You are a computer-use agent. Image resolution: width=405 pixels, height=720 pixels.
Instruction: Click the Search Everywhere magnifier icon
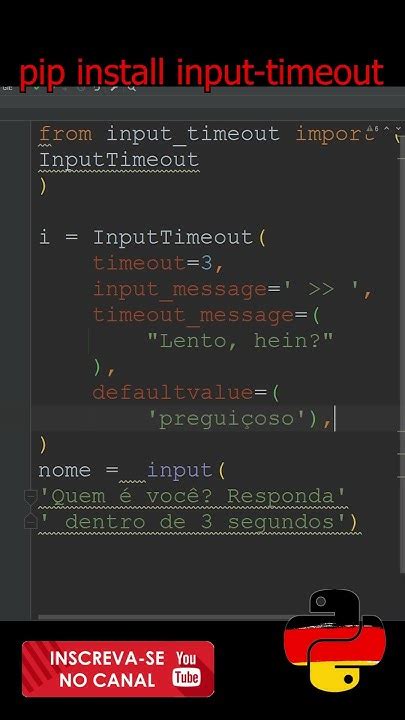131,87
